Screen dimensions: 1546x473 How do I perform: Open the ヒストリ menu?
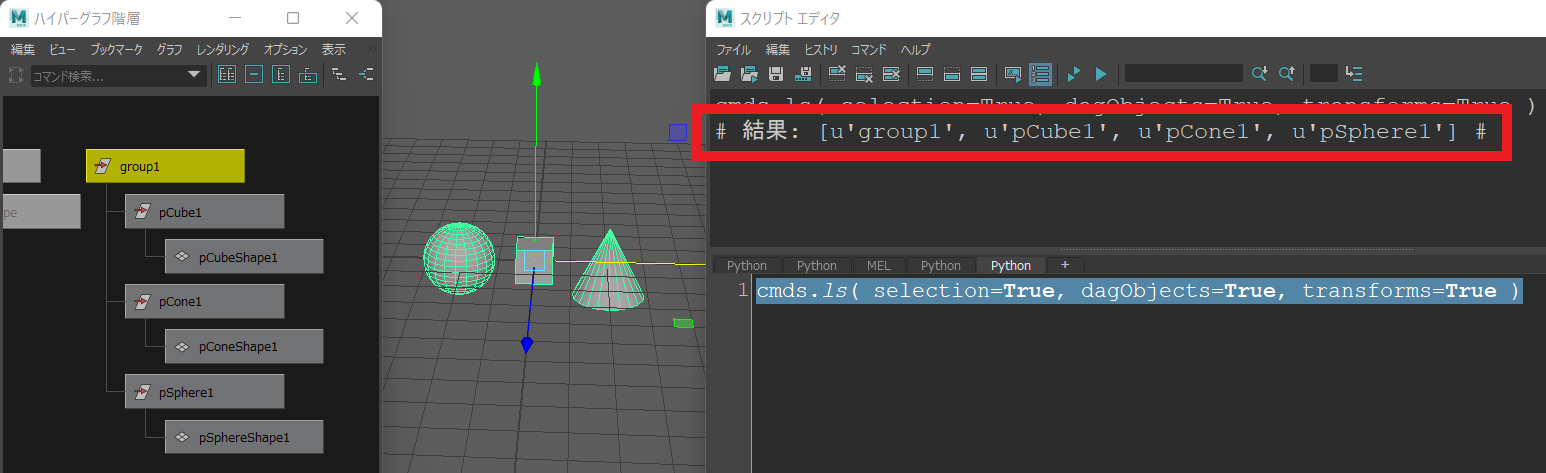pos(820,49)
